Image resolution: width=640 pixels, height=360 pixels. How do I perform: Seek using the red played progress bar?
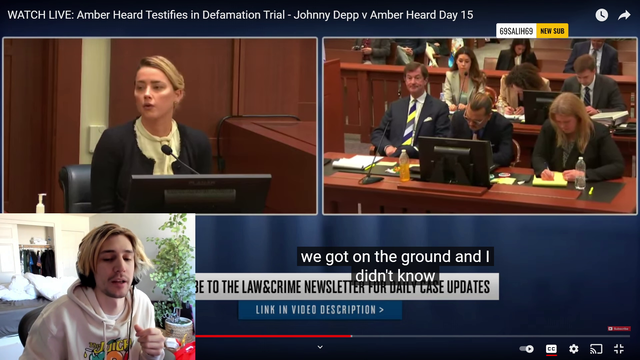(x=273, y=336)
